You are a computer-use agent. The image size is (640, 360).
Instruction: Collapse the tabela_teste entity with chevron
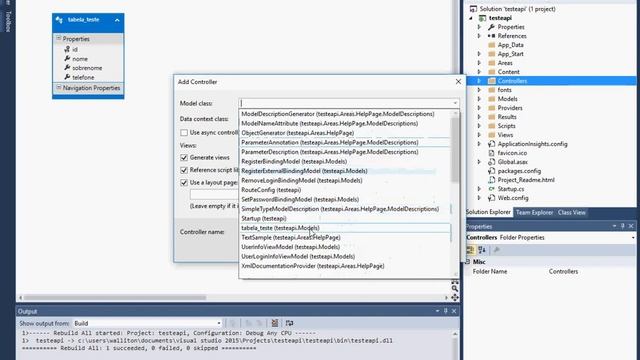click(117, 20)
